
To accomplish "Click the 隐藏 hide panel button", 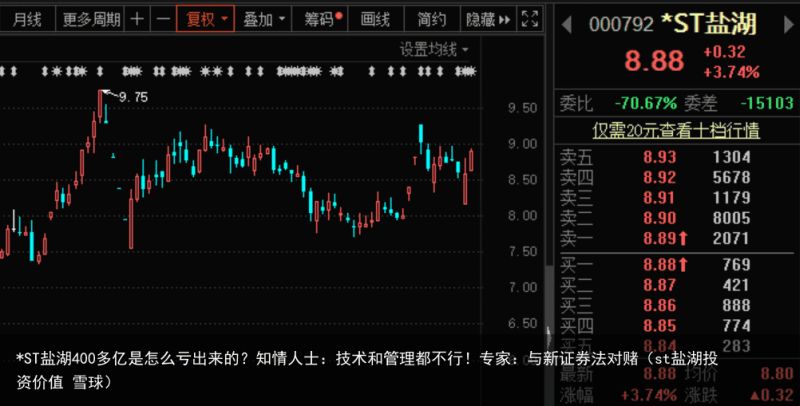I will pos(488,20).
